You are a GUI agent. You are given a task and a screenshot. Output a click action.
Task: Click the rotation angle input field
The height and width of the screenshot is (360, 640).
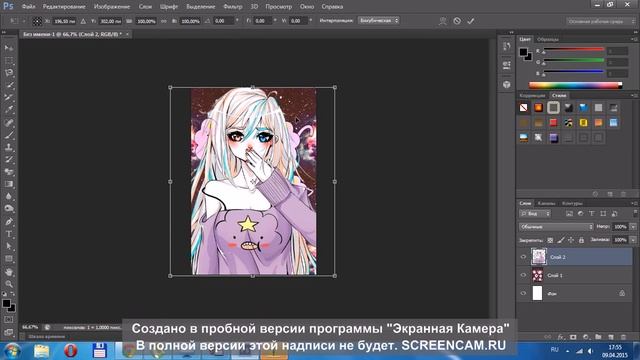[x=224, y=20]
